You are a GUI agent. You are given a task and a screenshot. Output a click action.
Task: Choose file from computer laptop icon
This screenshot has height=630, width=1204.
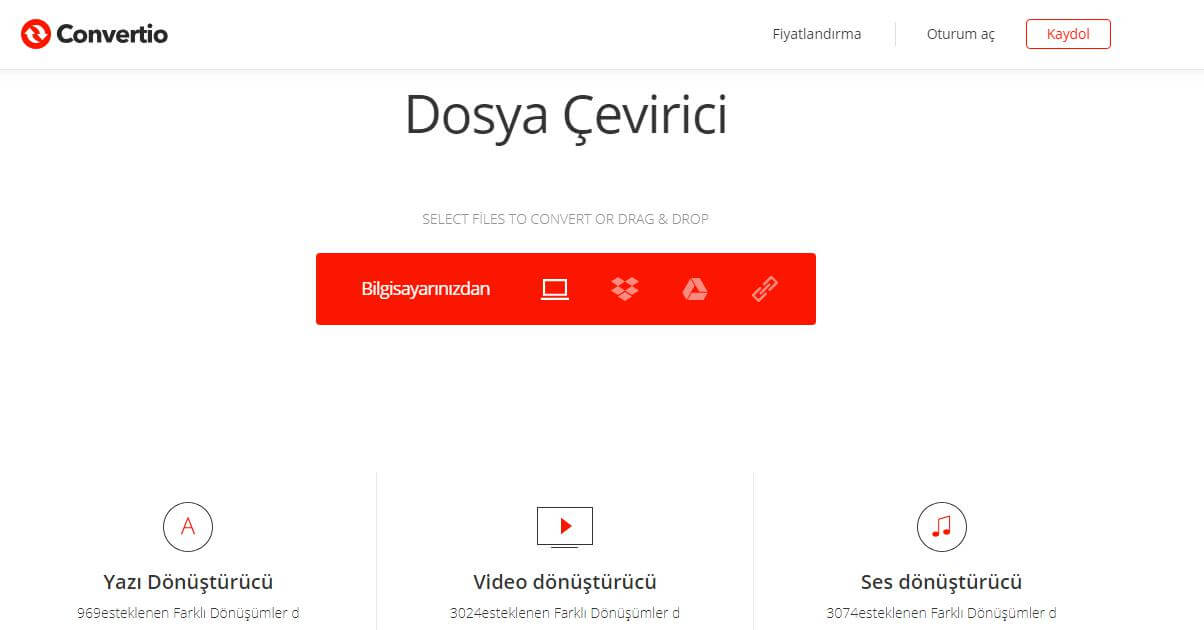point(555,289)
